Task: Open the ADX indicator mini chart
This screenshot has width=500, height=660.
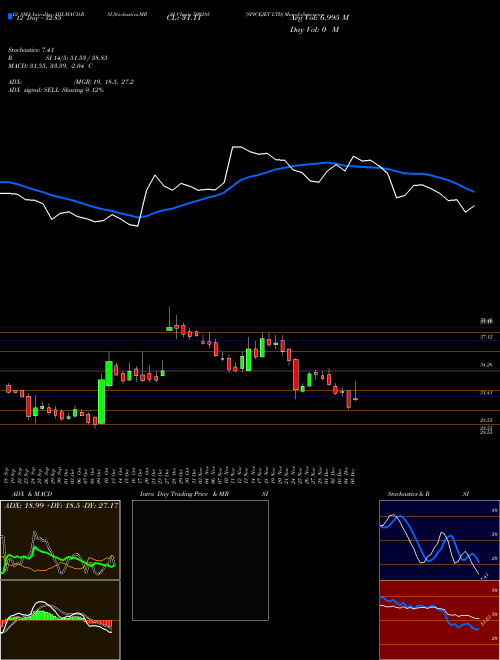Action: [x=60, y=540]
